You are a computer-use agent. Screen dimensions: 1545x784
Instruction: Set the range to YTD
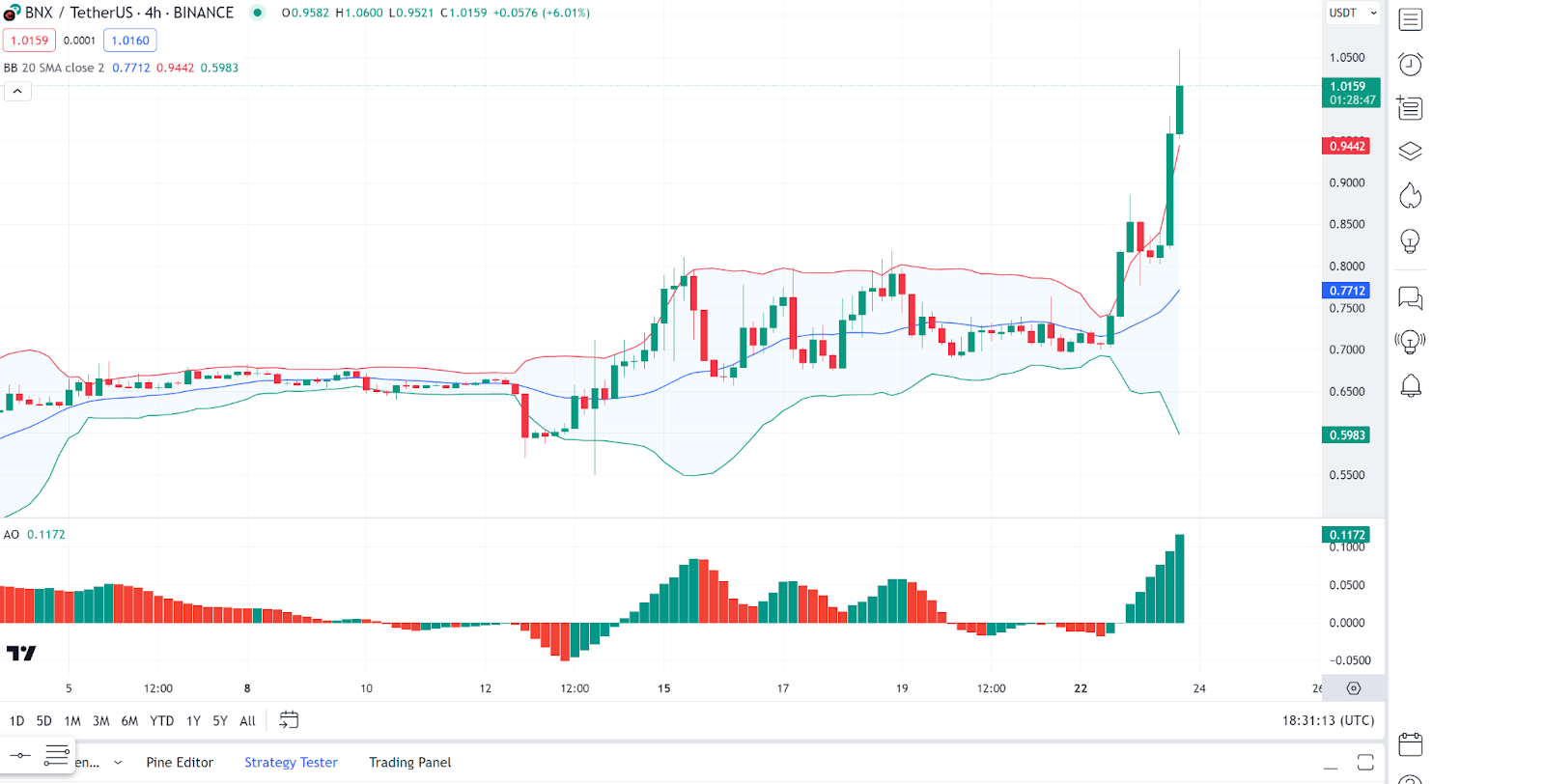(162, 721)
